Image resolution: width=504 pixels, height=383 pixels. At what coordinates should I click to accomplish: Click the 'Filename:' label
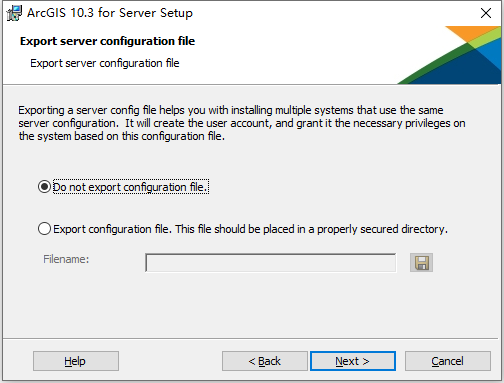[66, 259]
